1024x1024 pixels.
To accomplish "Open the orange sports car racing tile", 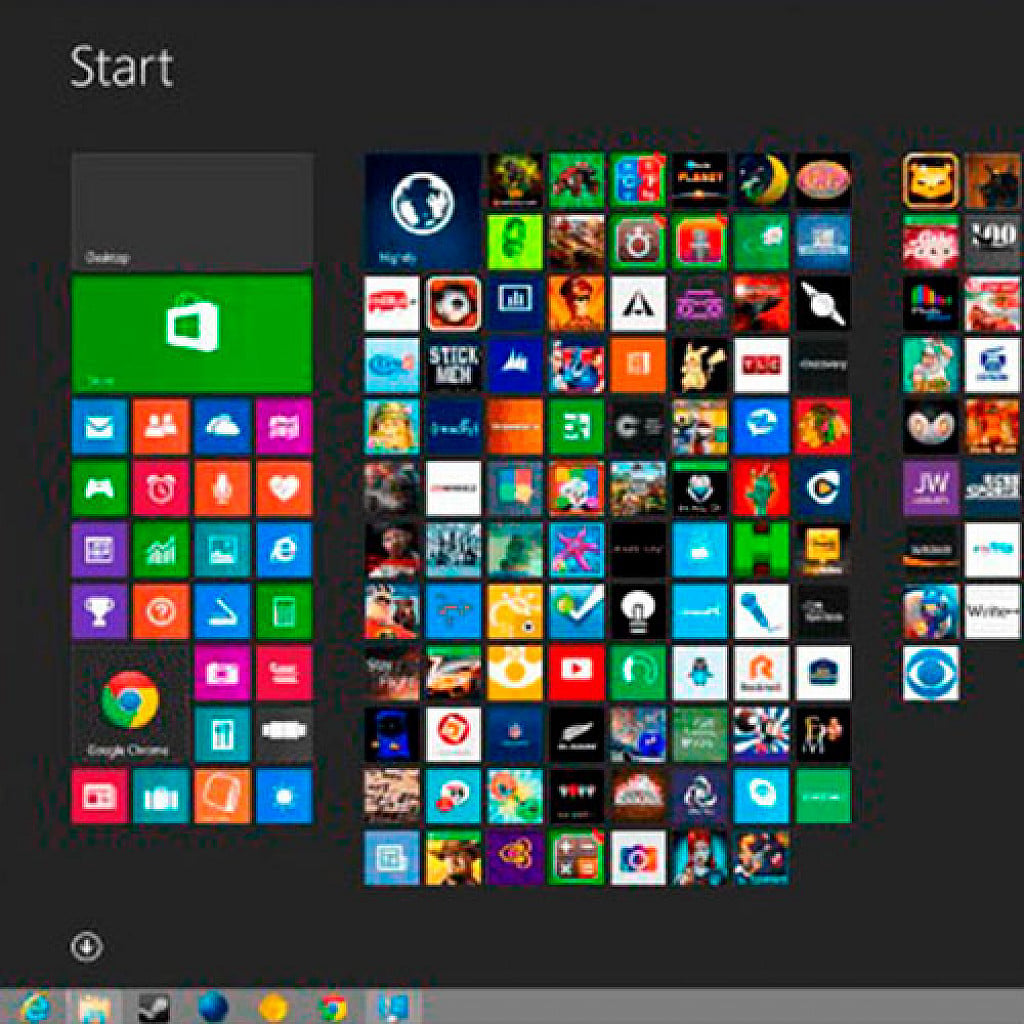I will (x=453, y=673).
